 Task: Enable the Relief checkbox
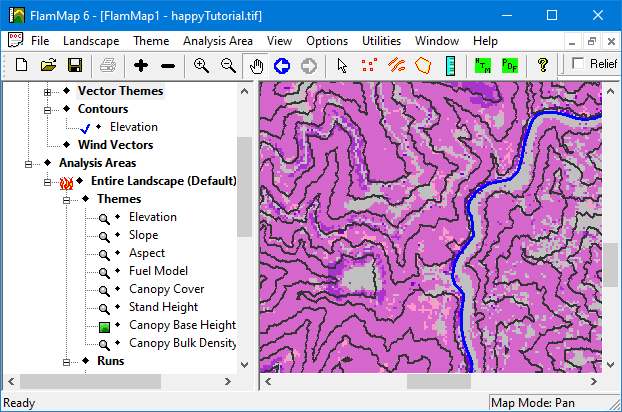point(578,63)
